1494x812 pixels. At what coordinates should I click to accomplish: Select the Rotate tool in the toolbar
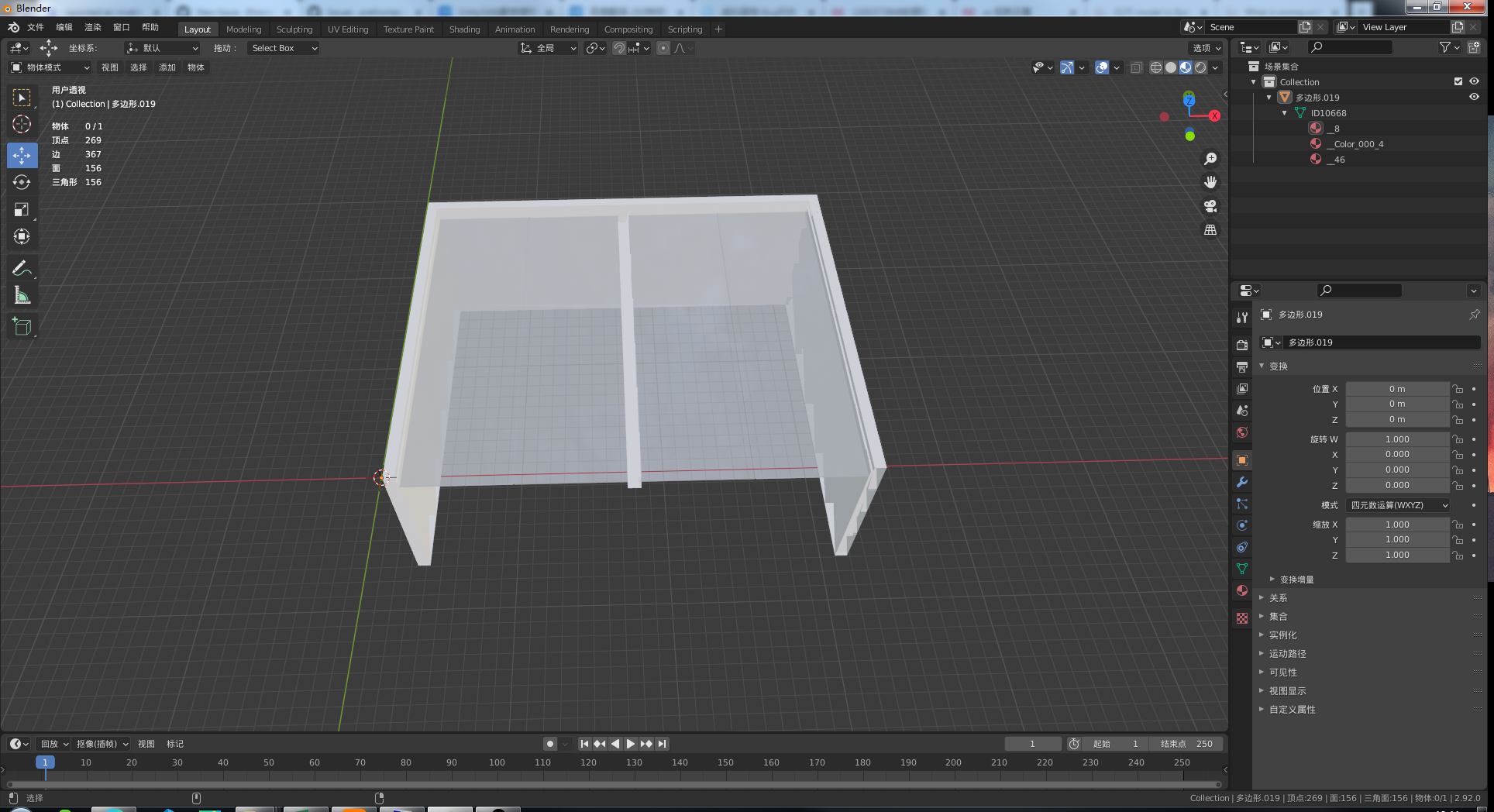click(22, 182)
